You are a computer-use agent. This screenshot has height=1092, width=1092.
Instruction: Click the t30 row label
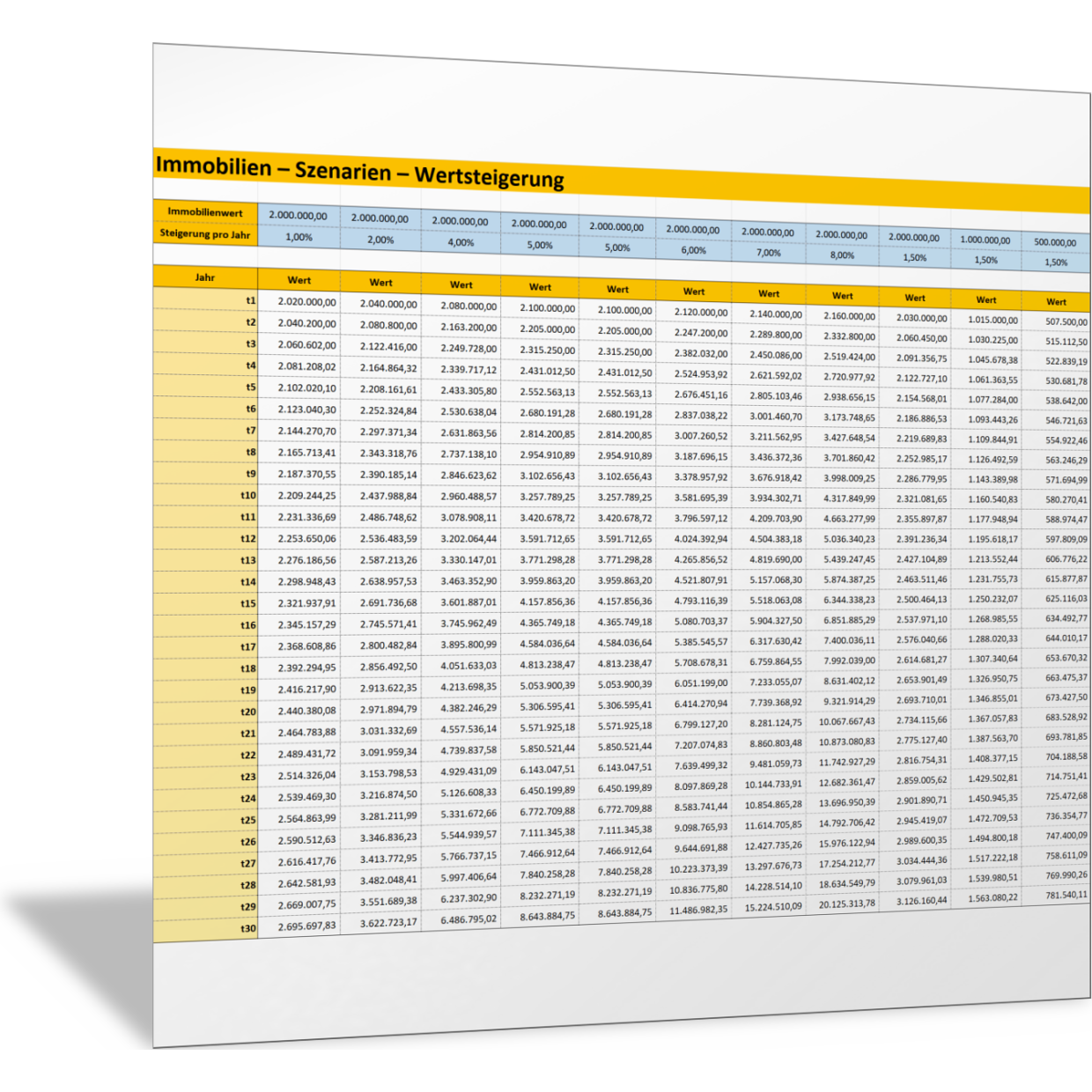click(x=248, y=928)
